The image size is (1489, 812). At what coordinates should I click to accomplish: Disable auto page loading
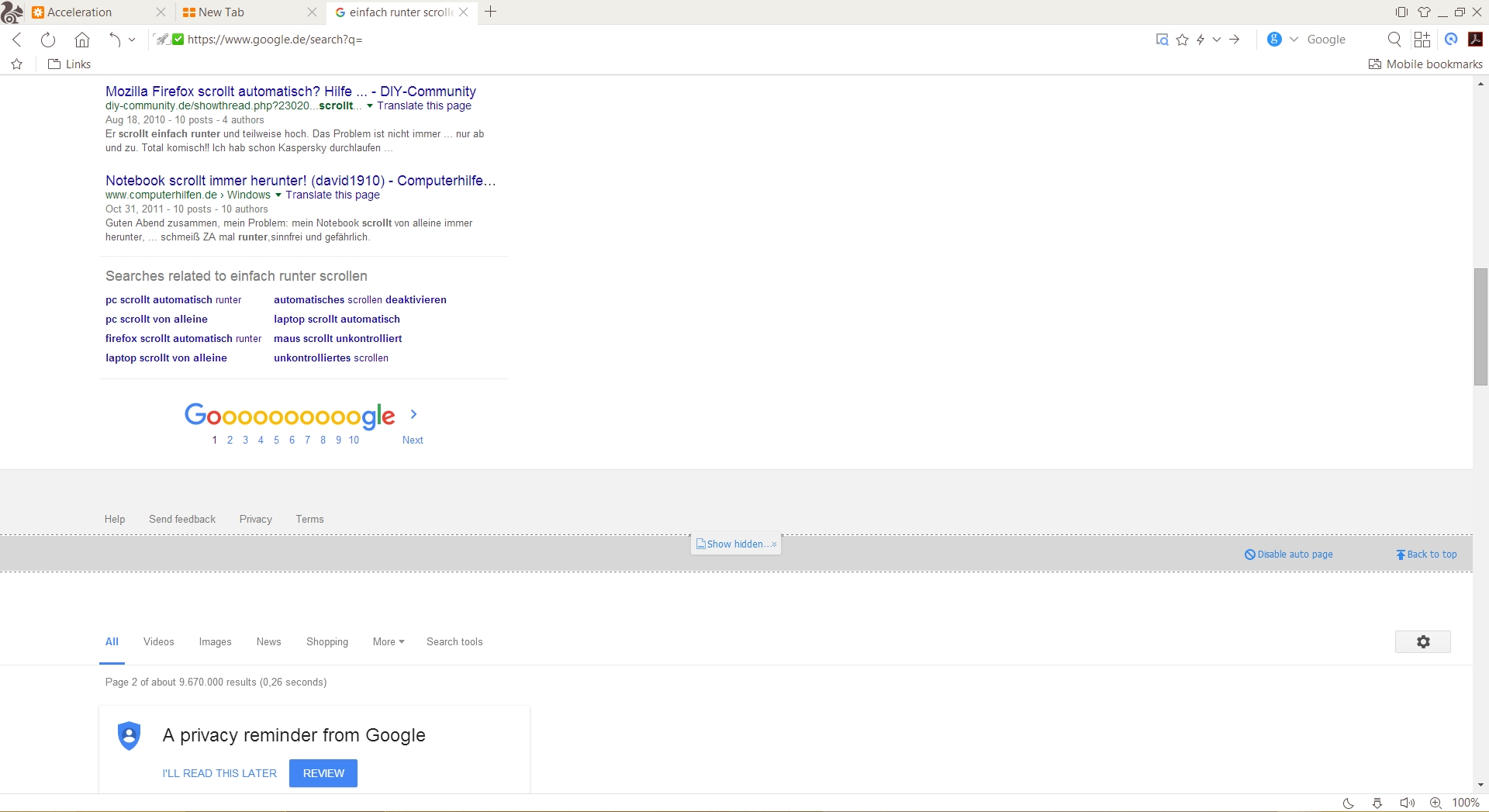pyautogui.click(x=1289, y=555)
